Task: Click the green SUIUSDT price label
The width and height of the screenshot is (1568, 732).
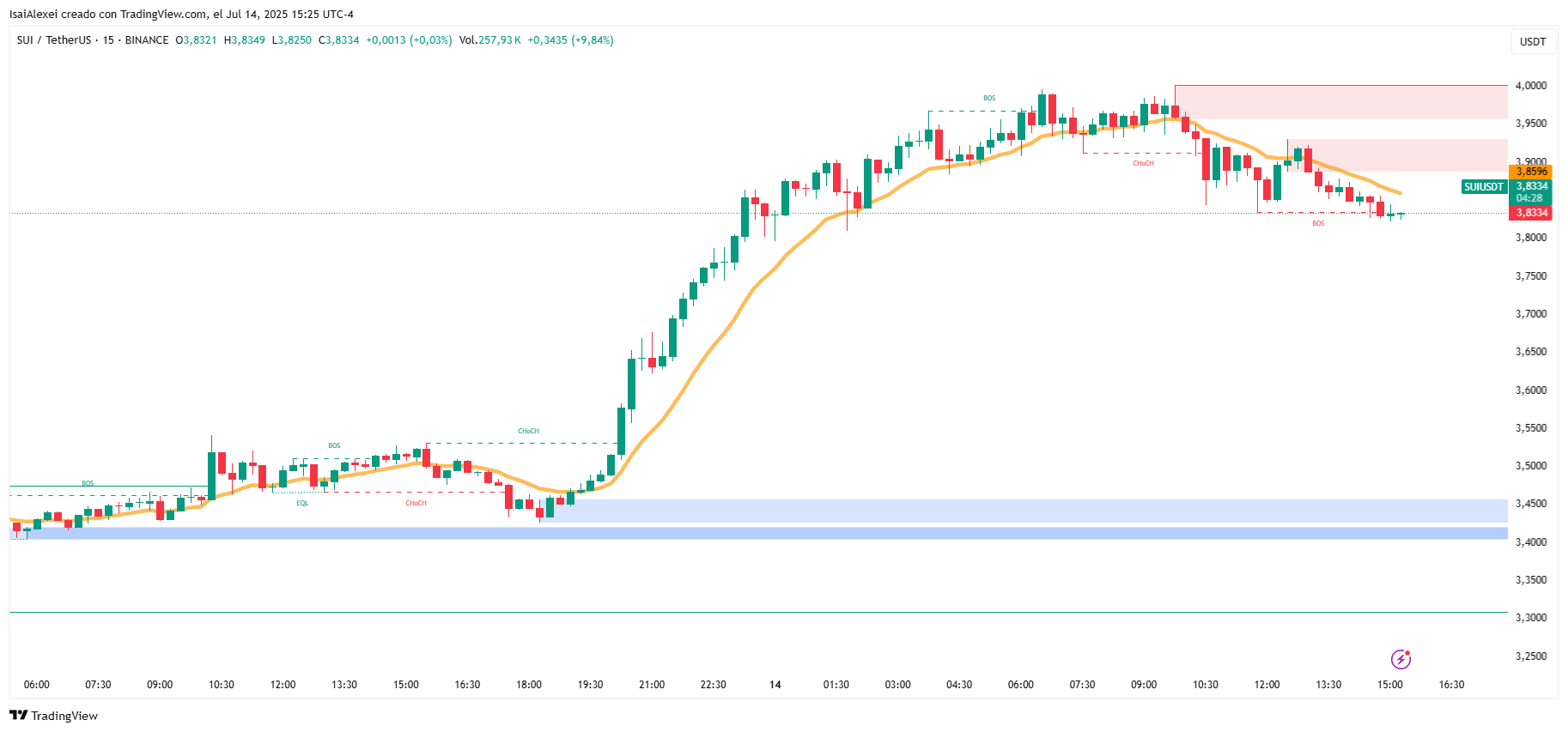Action: (1484, 186)
